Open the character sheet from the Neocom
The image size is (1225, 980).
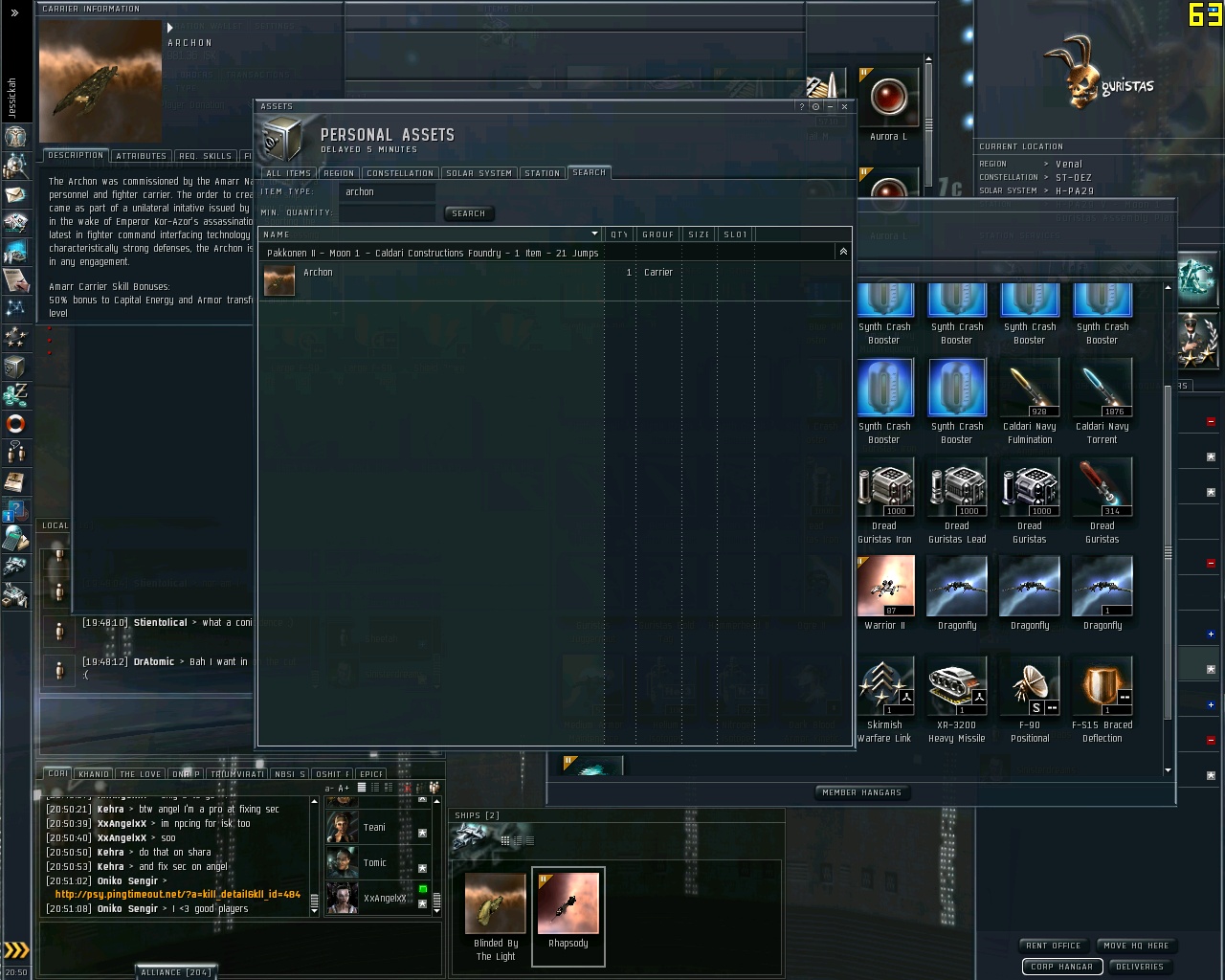click(15, 137)
